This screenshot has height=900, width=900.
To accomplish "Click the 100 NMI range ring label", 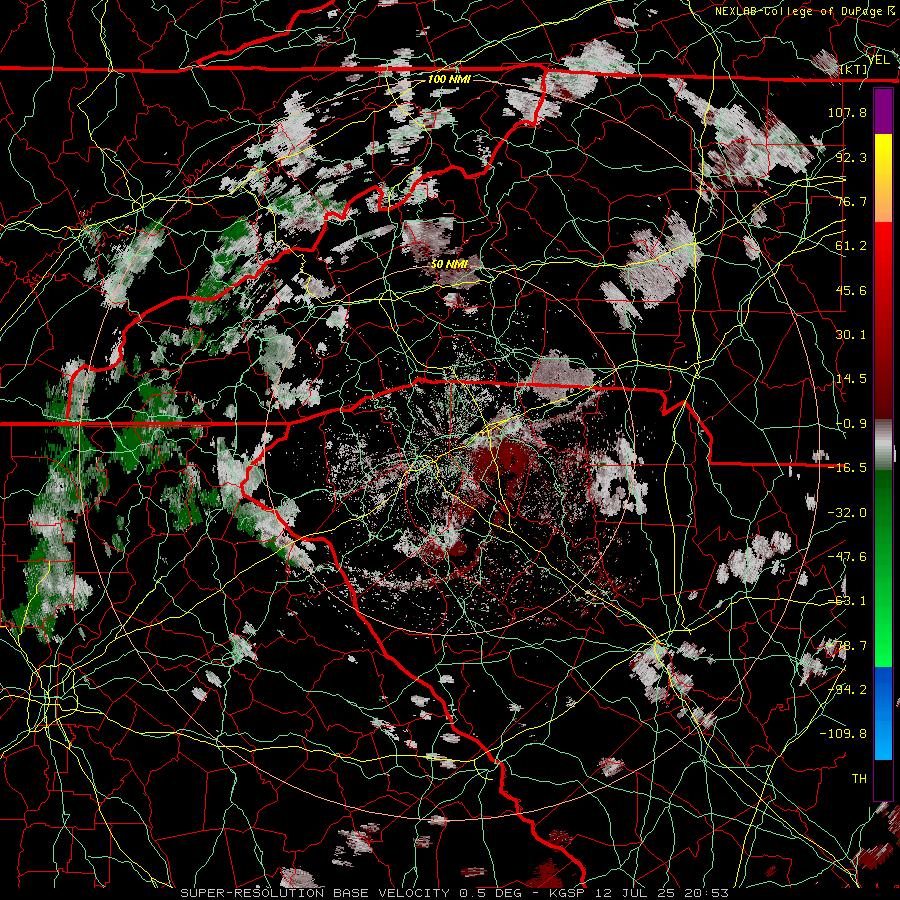I will point(449,79).
